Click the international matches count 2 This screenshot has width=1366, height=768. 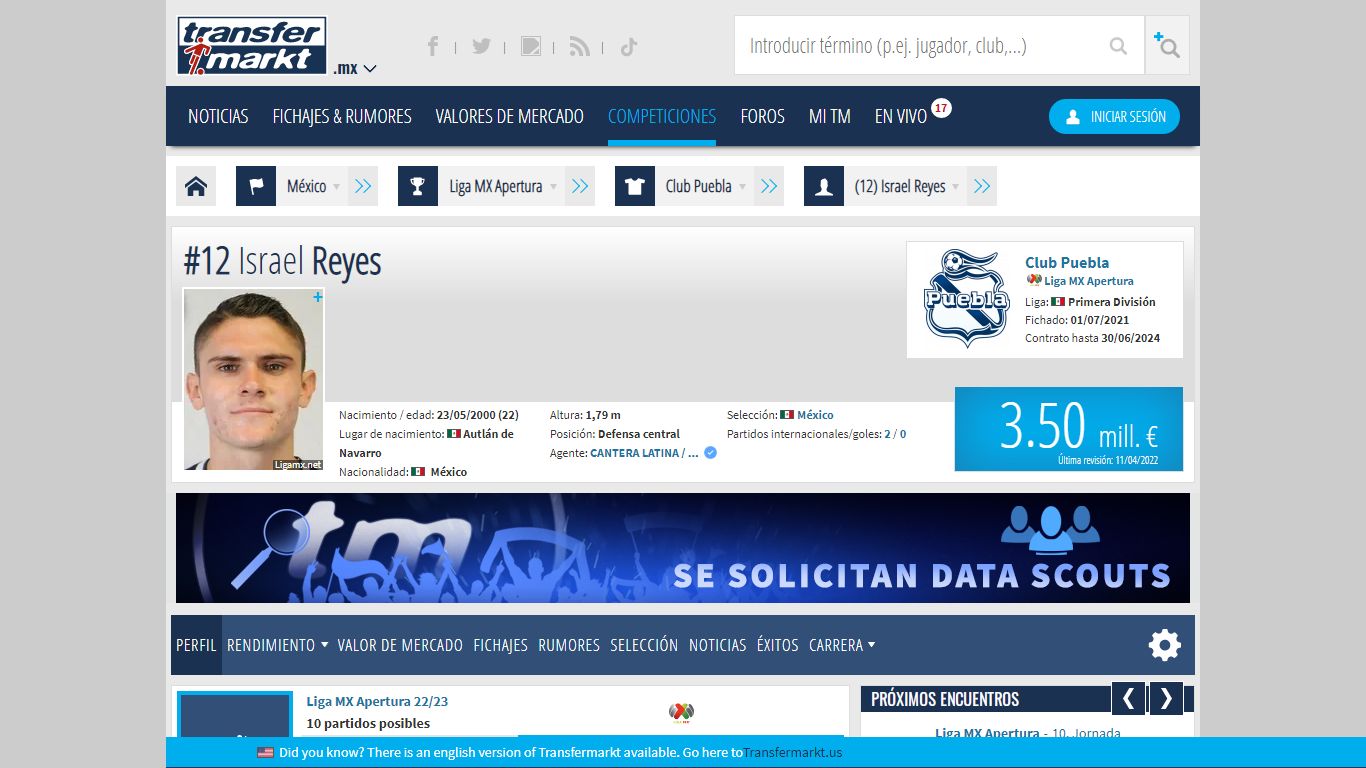887,434
